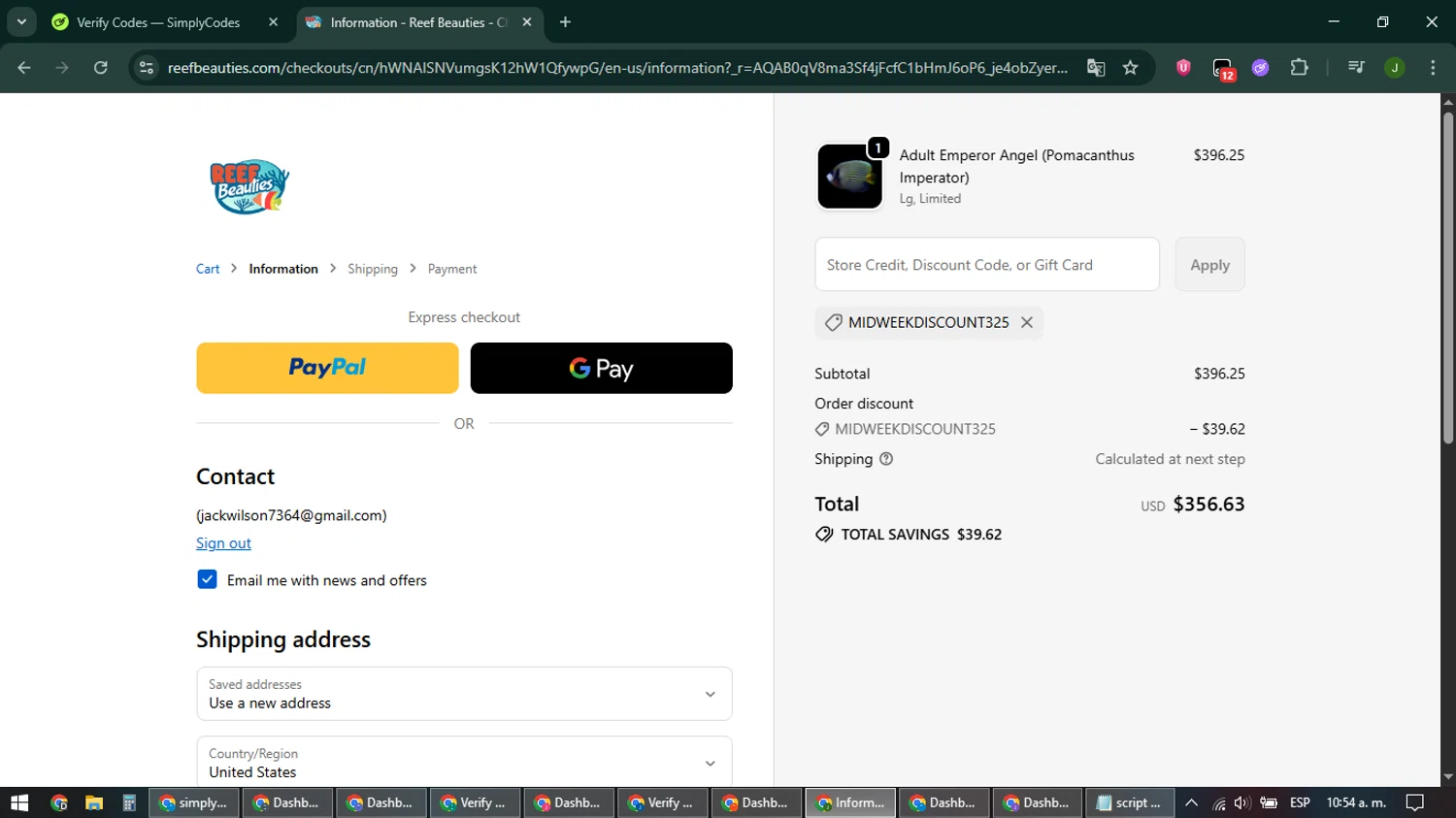Click the discount code input field
This screenshot has width=1456, height=818.
pyautogui.click(x=987, y=264)
